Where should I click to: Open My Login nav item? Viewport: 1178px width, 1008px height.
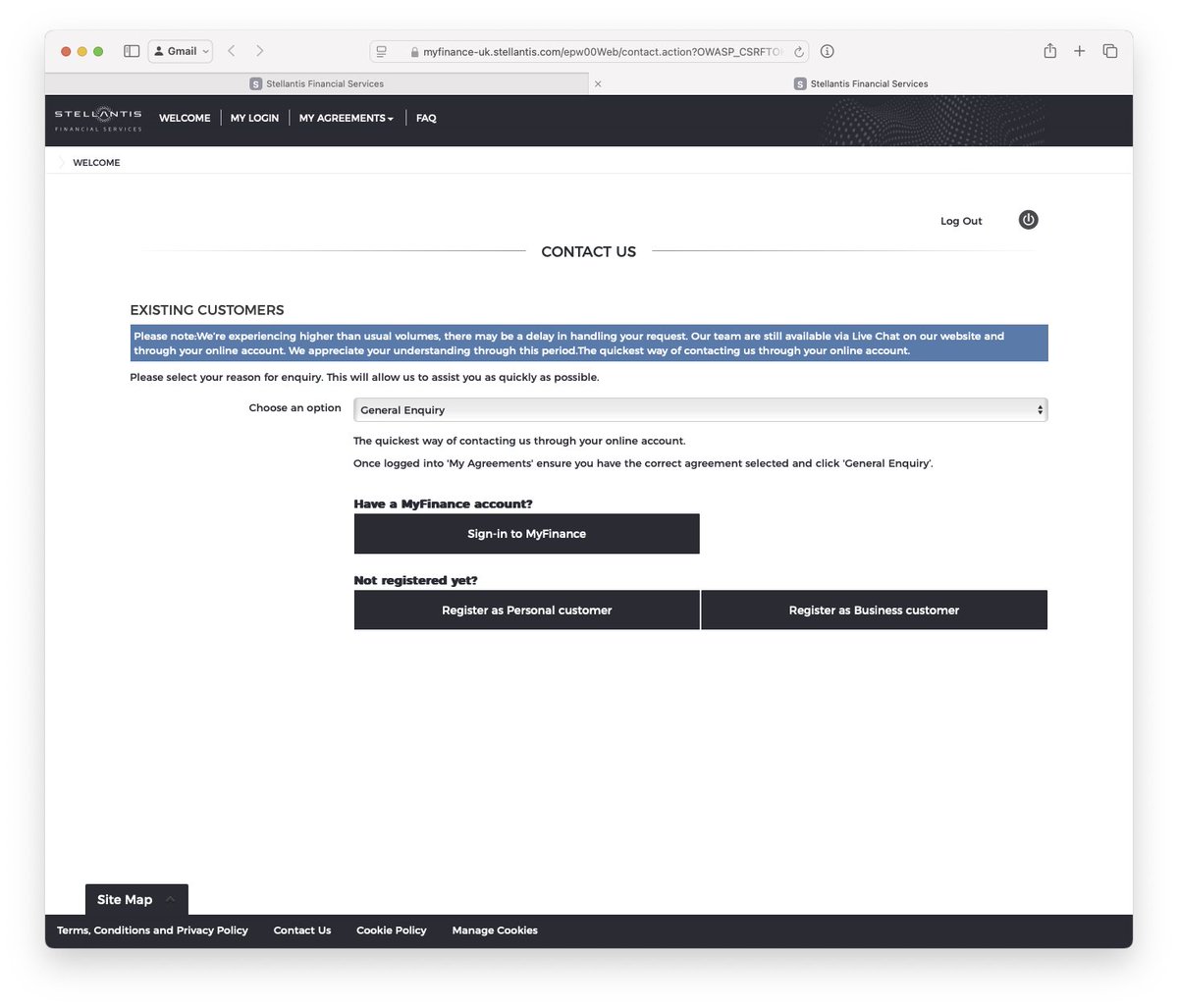[x=254, y=118]
